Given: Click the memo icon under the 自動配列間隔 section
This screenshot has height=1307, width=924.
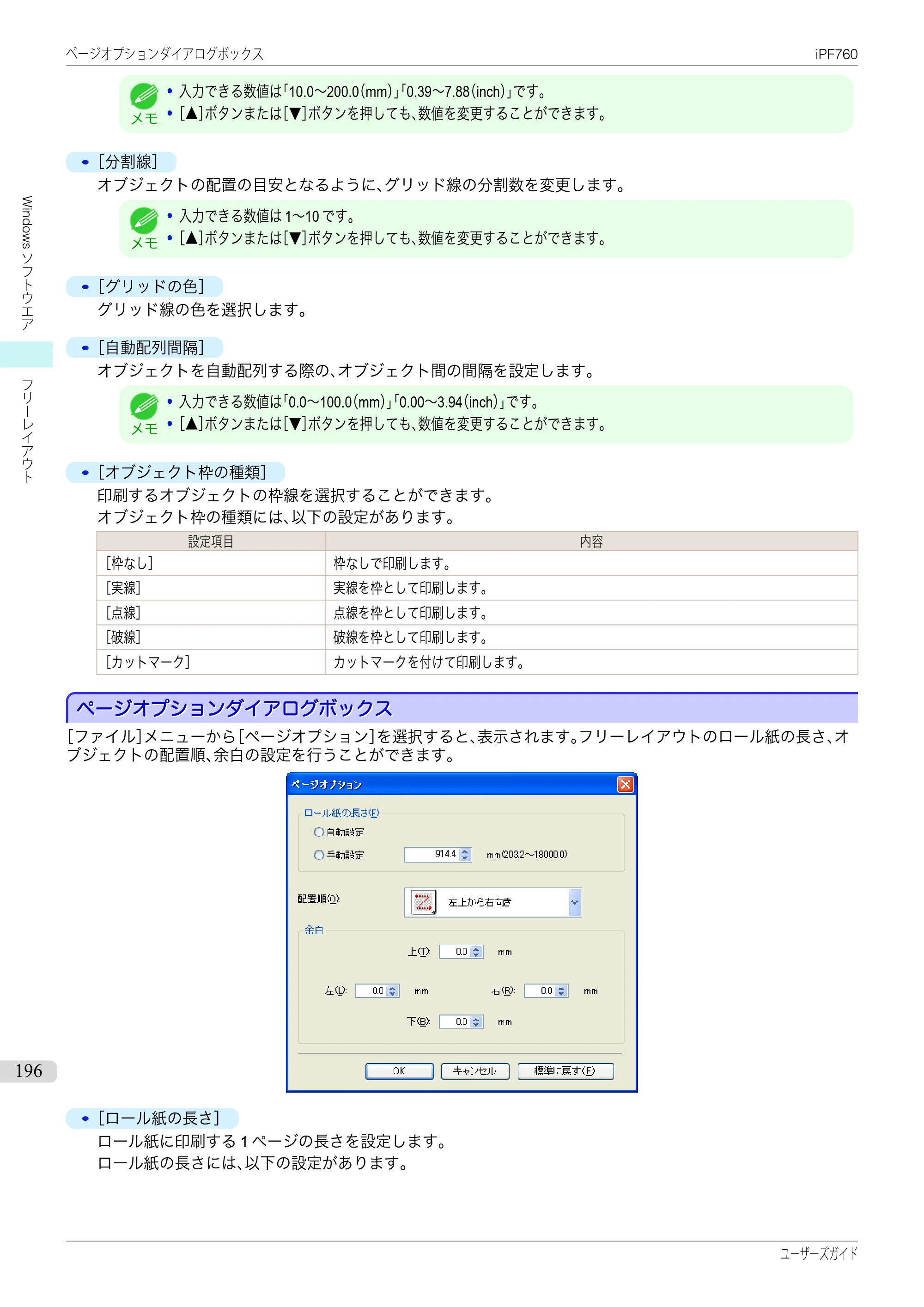Looking at the screenshot, I should pos(144,407).
